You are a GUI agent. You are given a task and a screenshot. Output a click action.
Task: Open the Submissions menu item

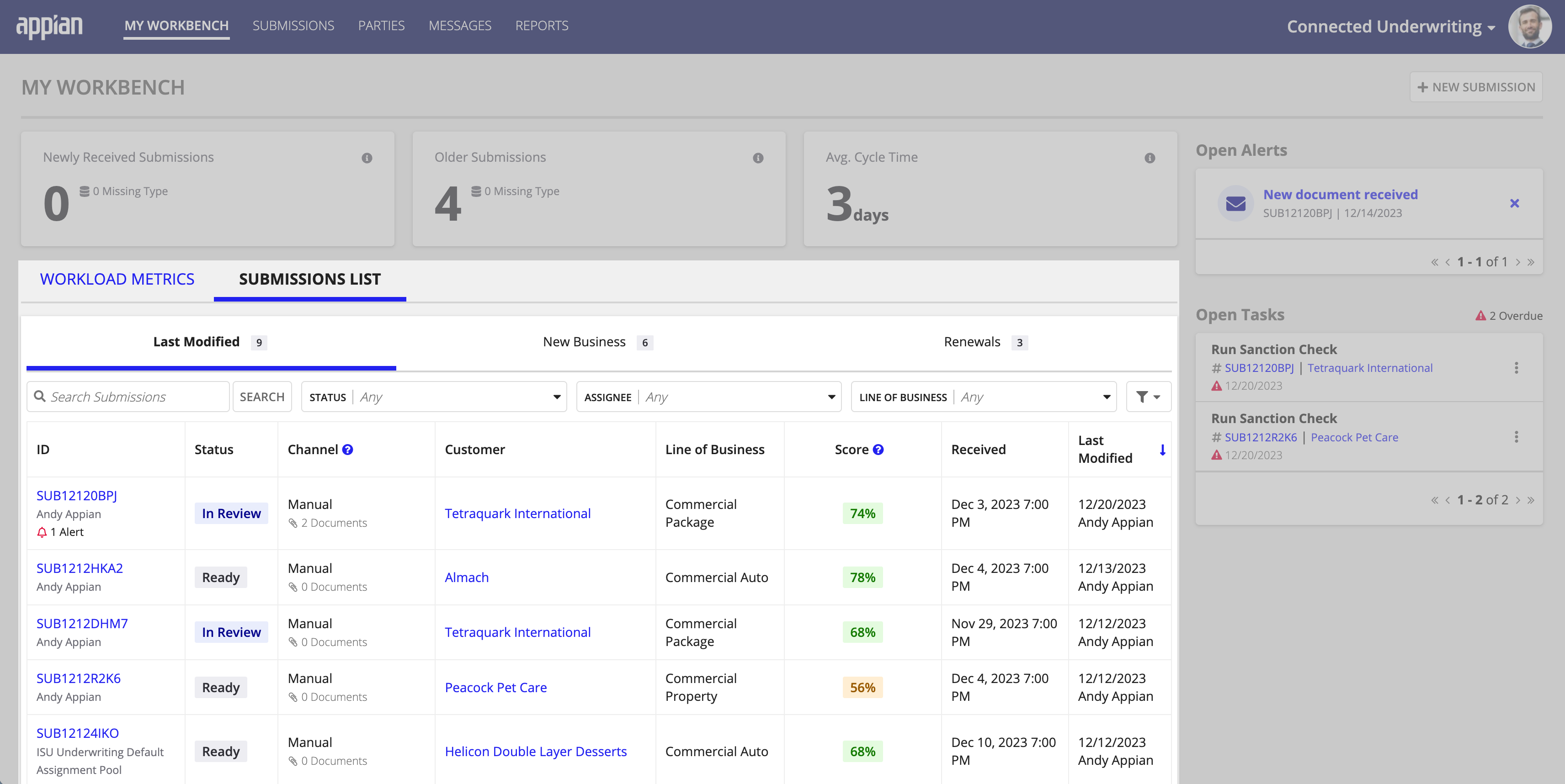pos(293,26)
